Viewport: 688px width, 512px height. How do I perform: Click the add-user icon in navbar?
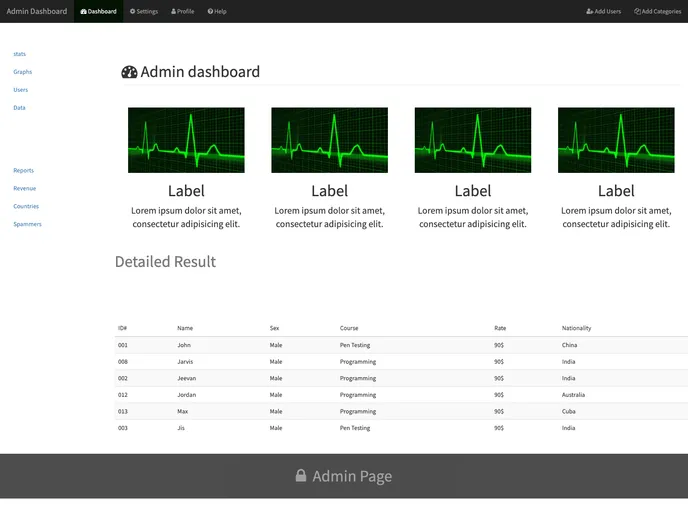pos(590,11)
